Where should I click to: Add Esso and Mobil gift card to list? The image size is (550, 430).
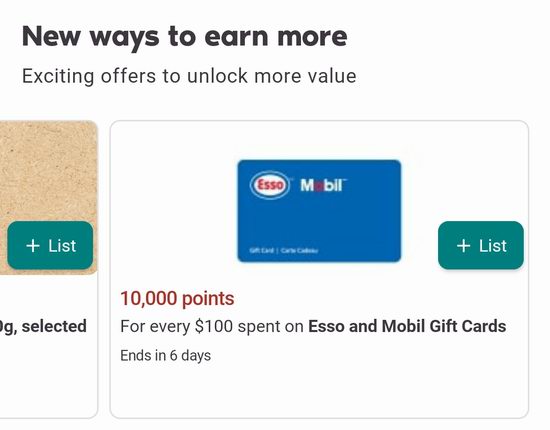coord(481,245)
